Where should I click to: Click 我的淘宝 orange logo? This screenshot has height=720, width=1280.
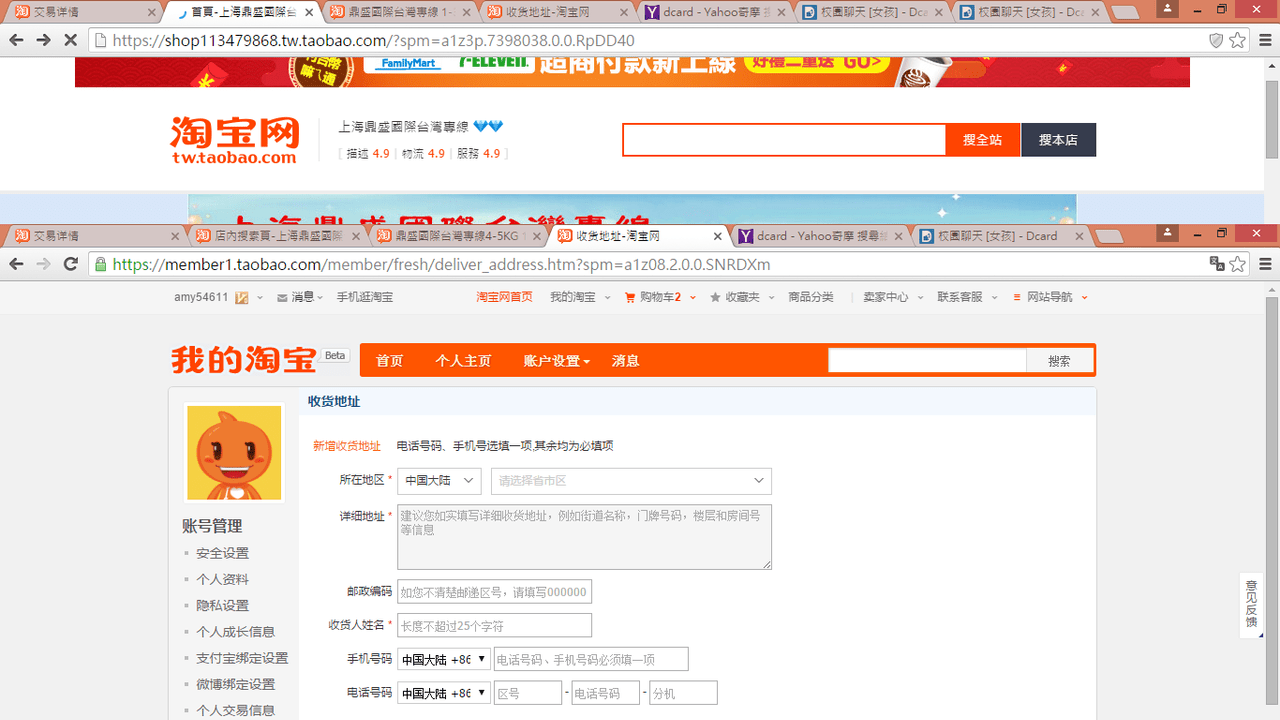(243, 360)
